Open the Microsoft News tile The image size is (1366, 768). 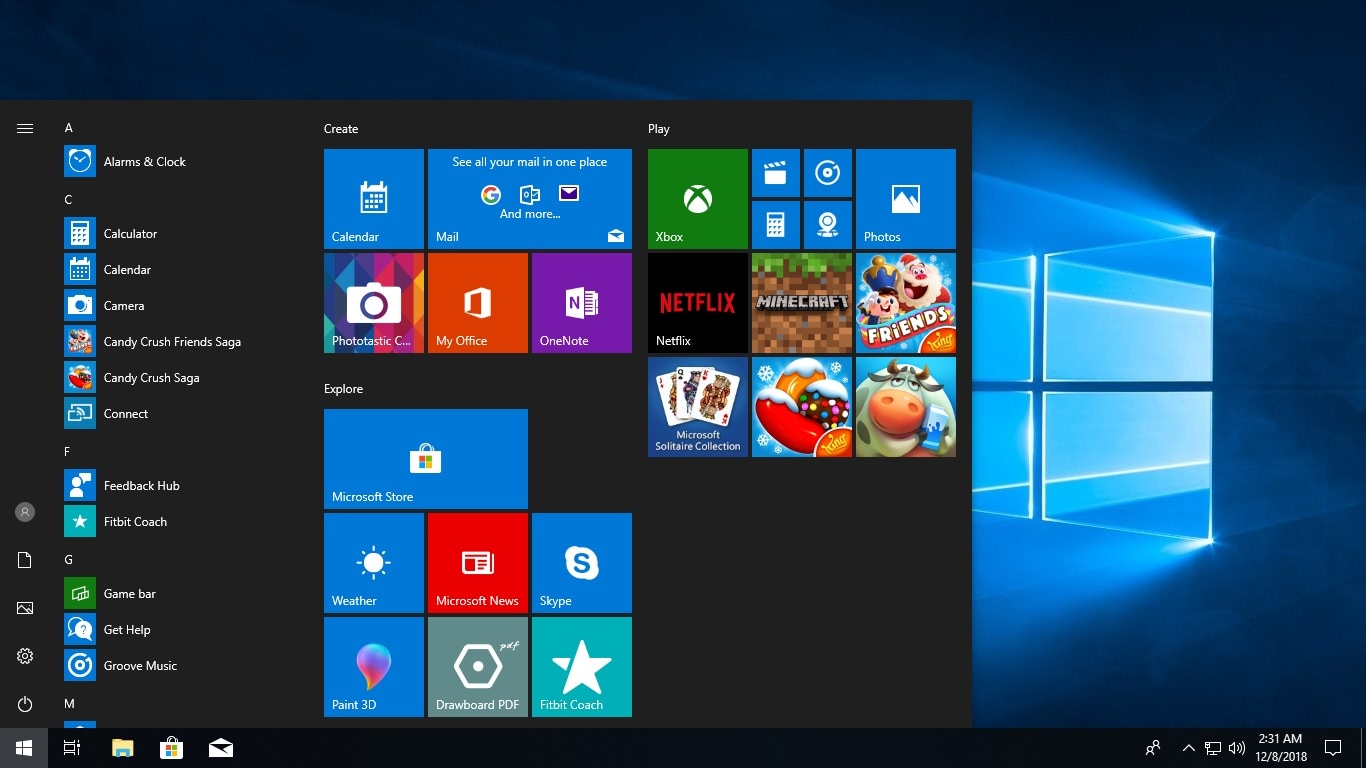pyautogui.click(x=478, y=563)
